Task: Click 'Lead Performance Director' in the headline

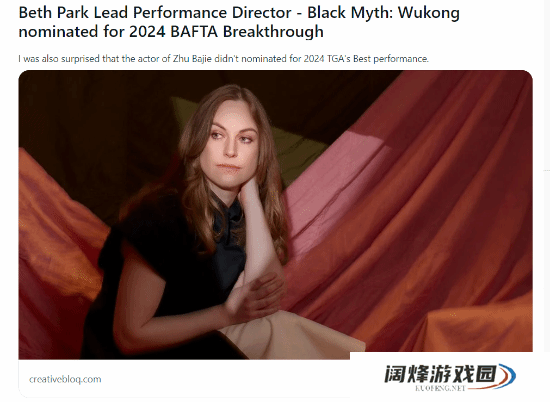Action: (193, 13)
